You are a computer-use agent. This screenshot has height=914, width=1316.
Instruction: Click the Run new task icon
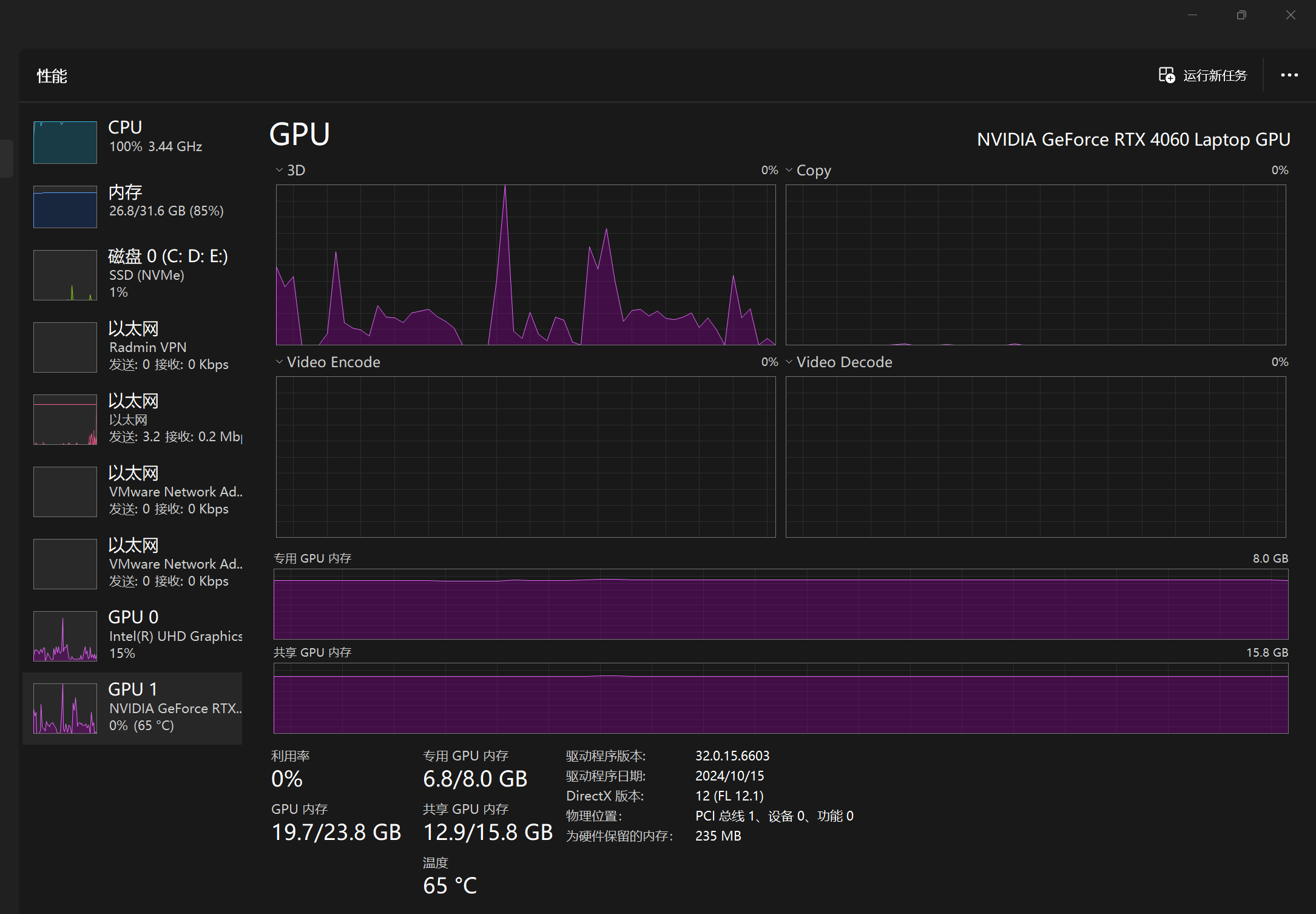coord(1166,75)
